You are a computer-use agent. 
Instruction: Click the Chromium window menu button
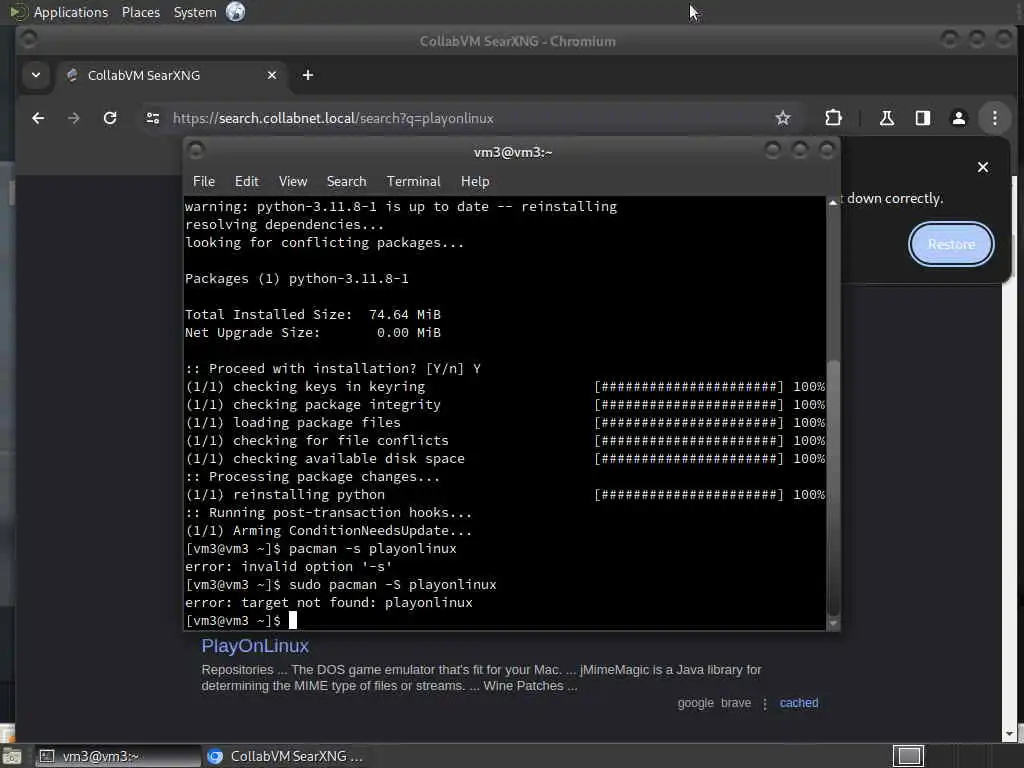pos(28,40)
